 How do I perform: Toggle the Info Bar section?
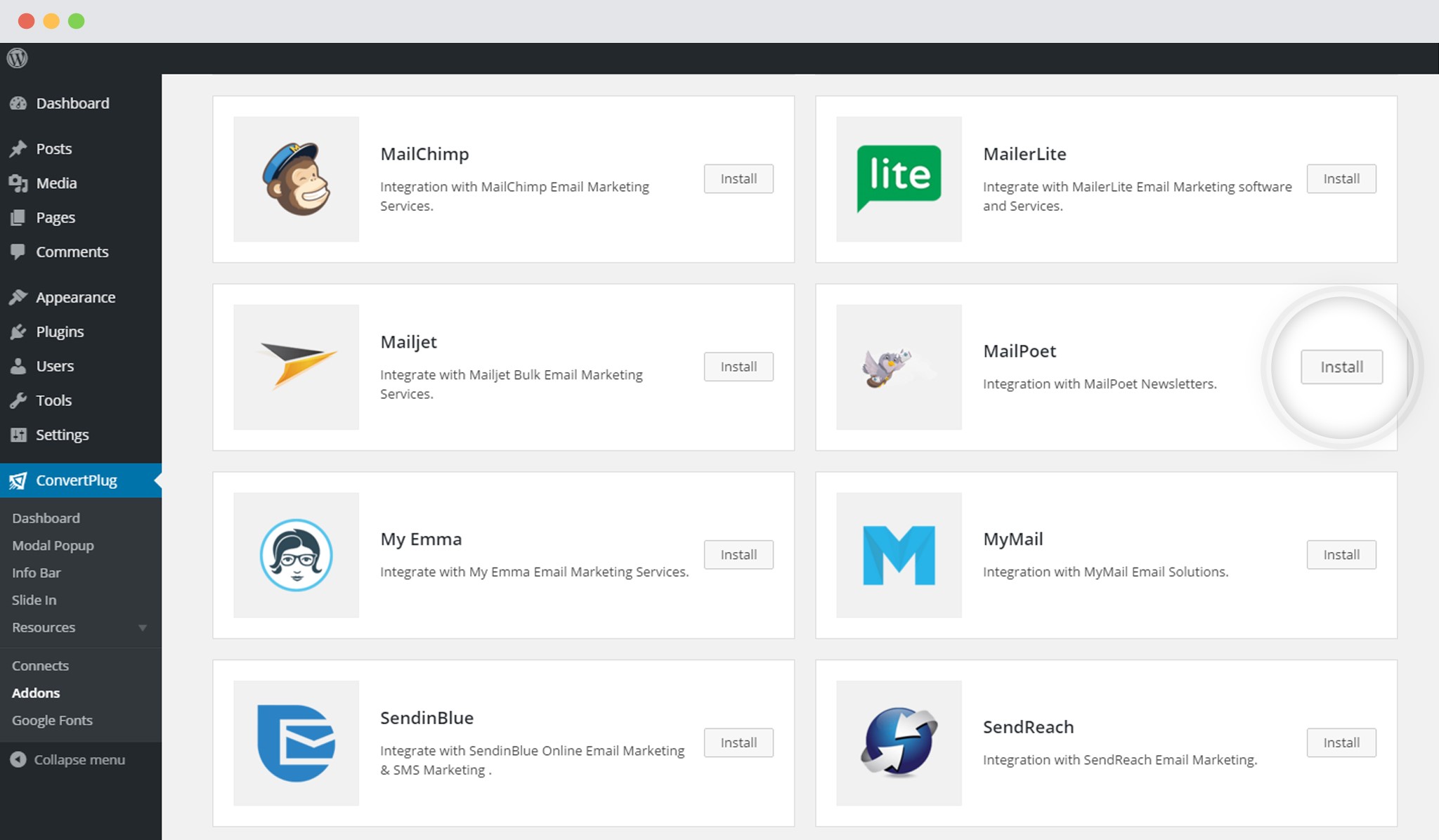[x=35, y=572]
